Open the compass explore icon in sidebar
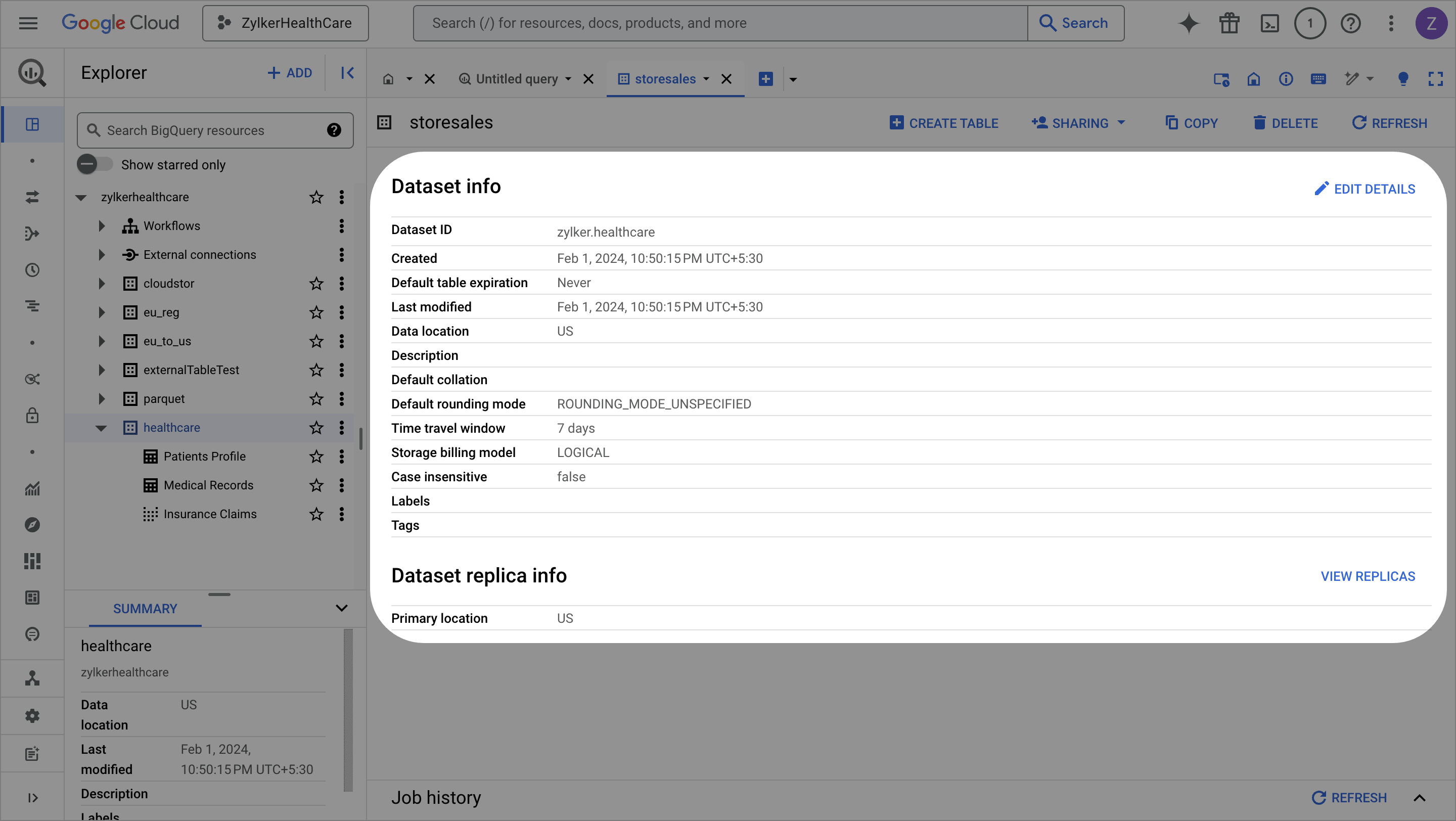This screenshot has width=1456, height=821. click(x=32, y=524)
